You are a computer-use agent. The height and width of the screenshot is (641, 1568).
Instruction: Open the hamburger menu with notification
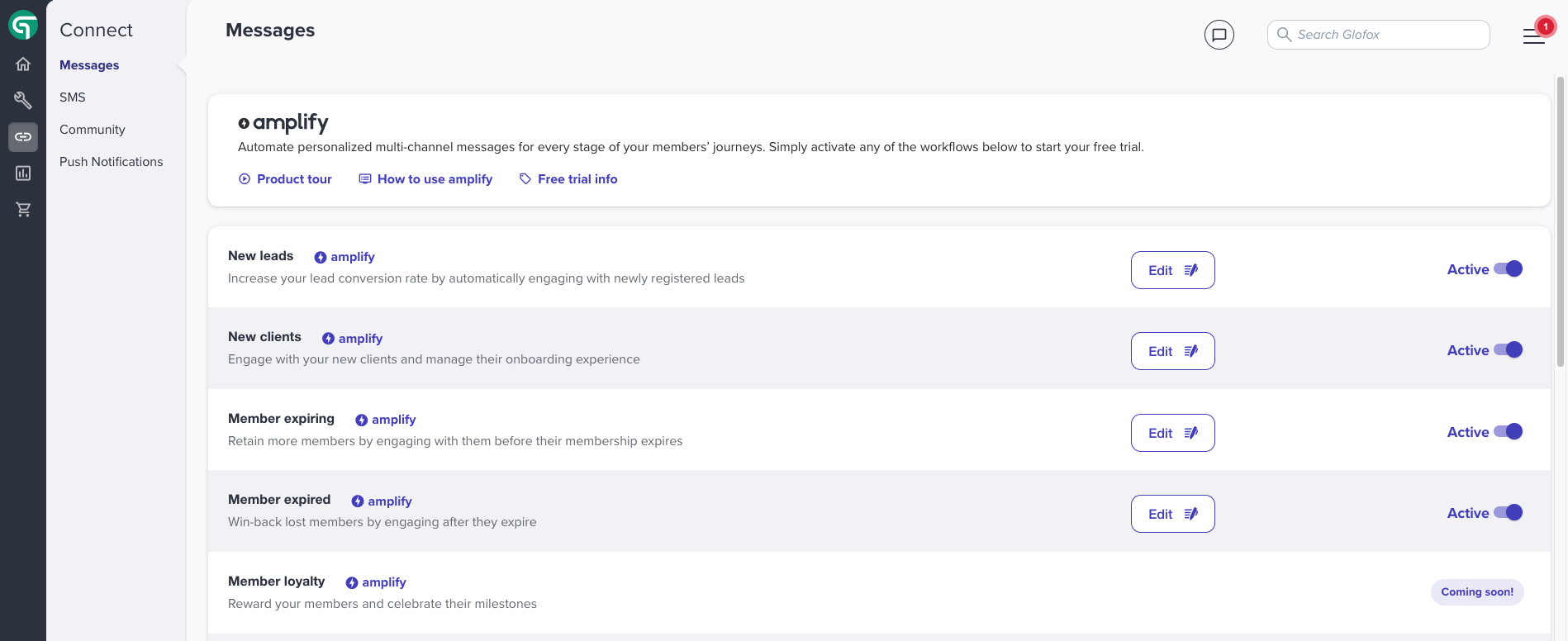[1533, 36]
